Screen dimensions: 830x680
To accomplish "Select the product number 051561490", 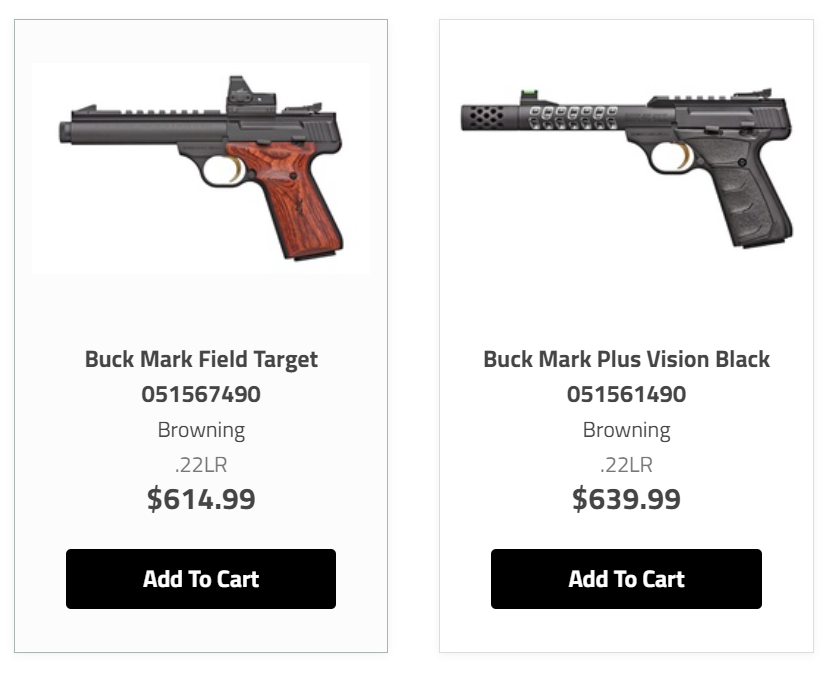I will [x=626, y=394].
